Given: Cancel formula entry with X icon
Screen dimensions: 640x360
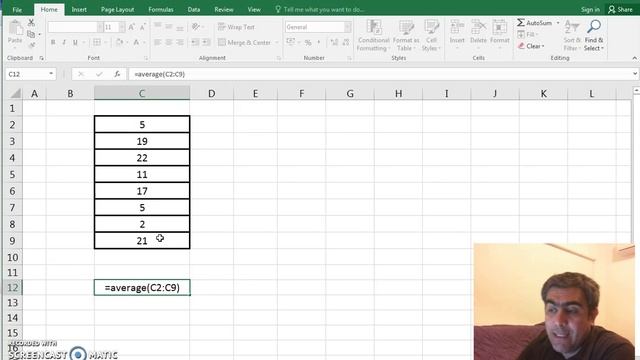Looking at the screenshot, I should [80, 74].
